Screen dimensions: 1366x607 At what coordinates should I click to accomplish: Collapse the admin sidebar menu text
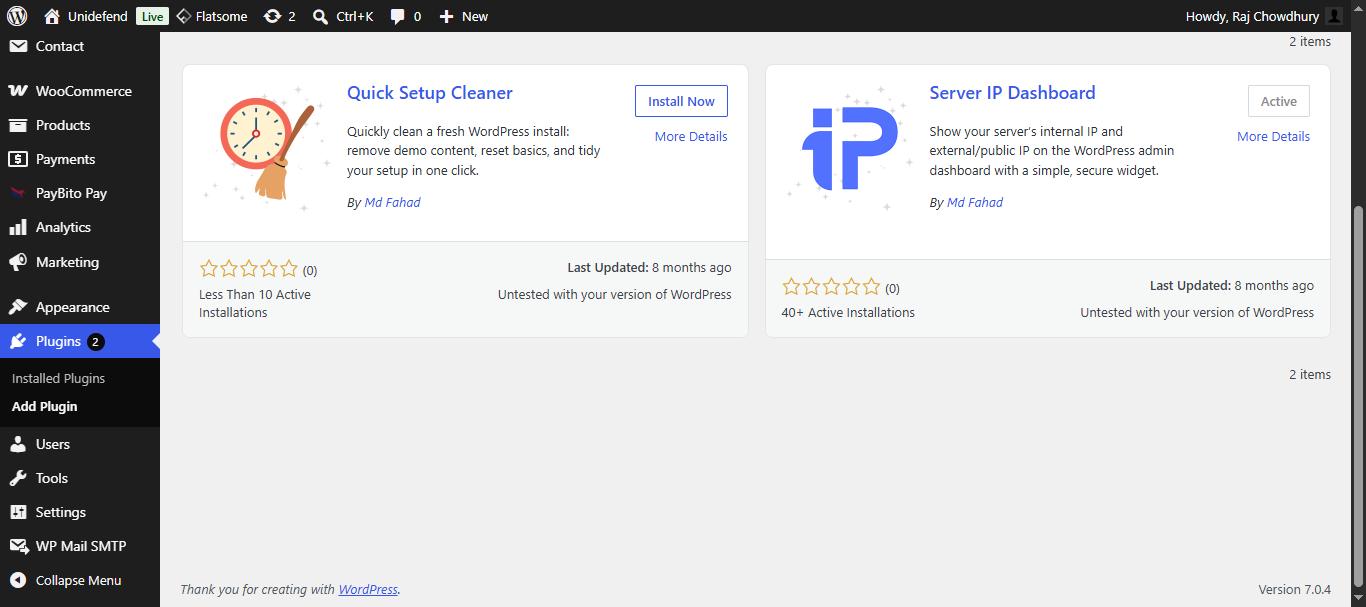tap(78, 580)
